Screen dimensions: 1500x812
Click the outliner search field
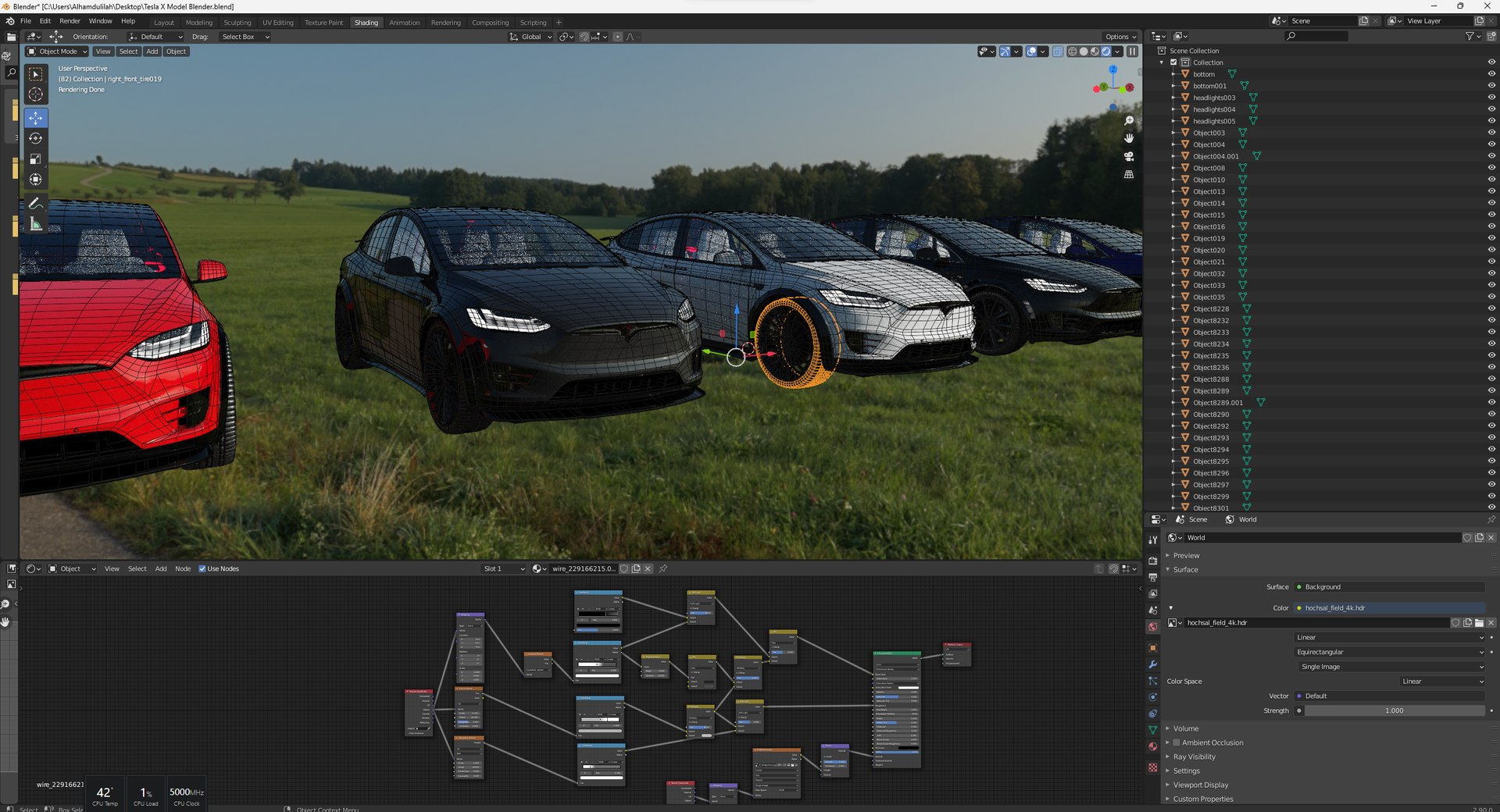[1316, 36]
